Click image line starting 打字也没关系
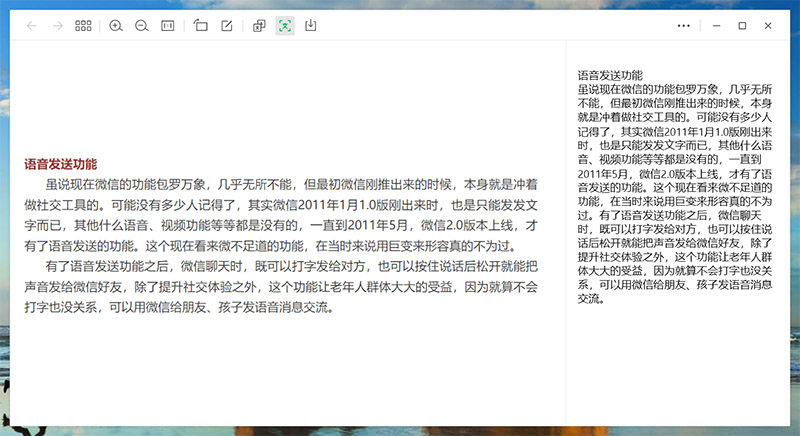The image size is (800, 436). (179, 307)
